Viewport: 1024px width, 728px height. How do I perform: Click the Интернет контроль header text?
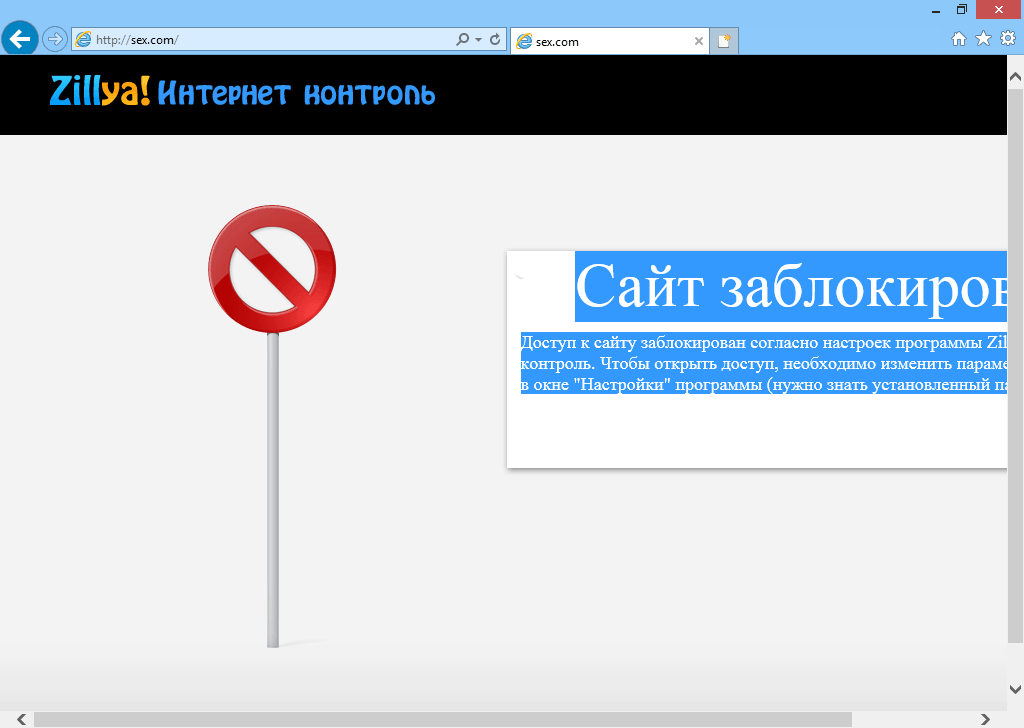tap(296, 94)
